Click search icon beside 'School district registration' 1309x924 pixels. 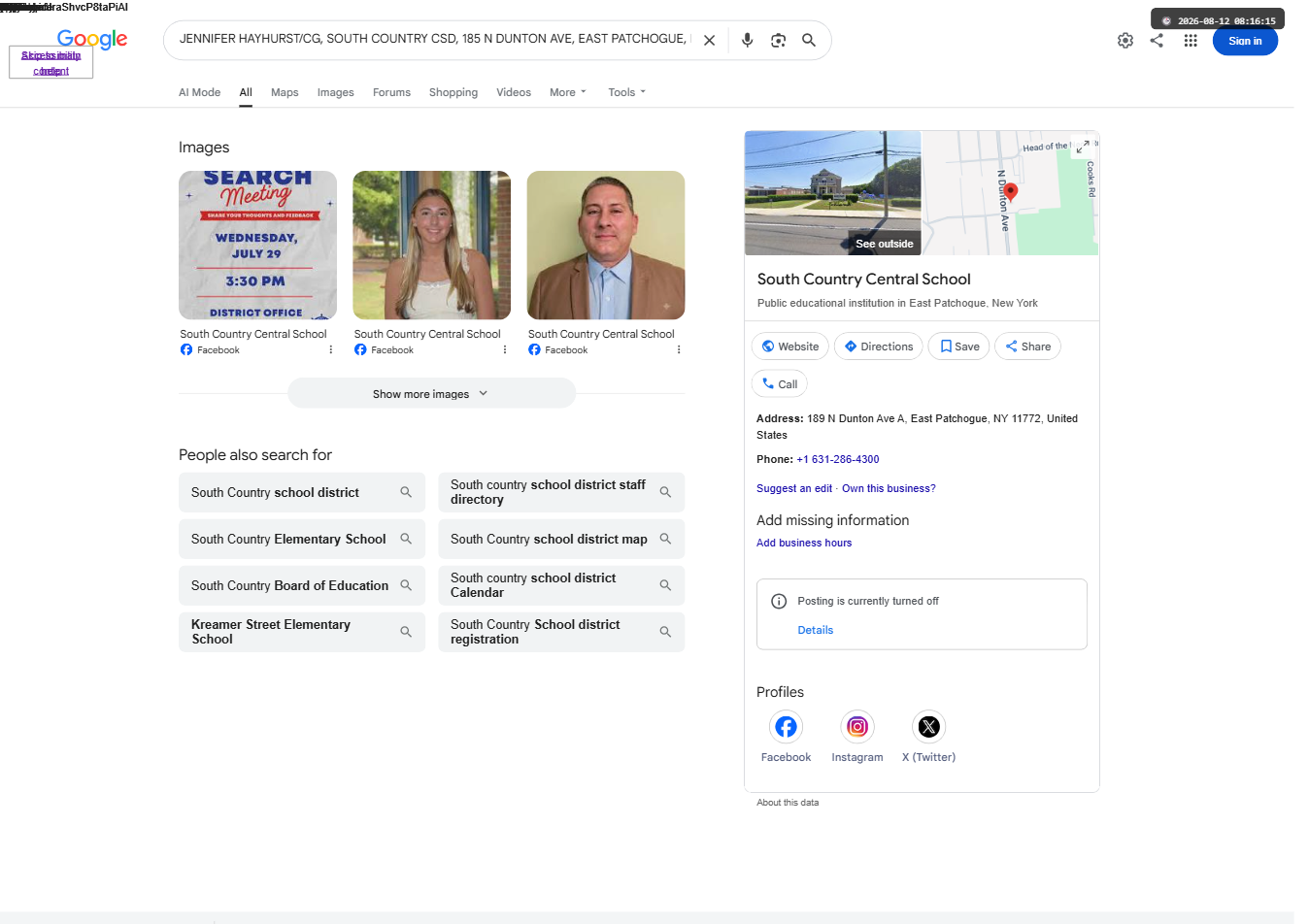[x=665, y=632]
